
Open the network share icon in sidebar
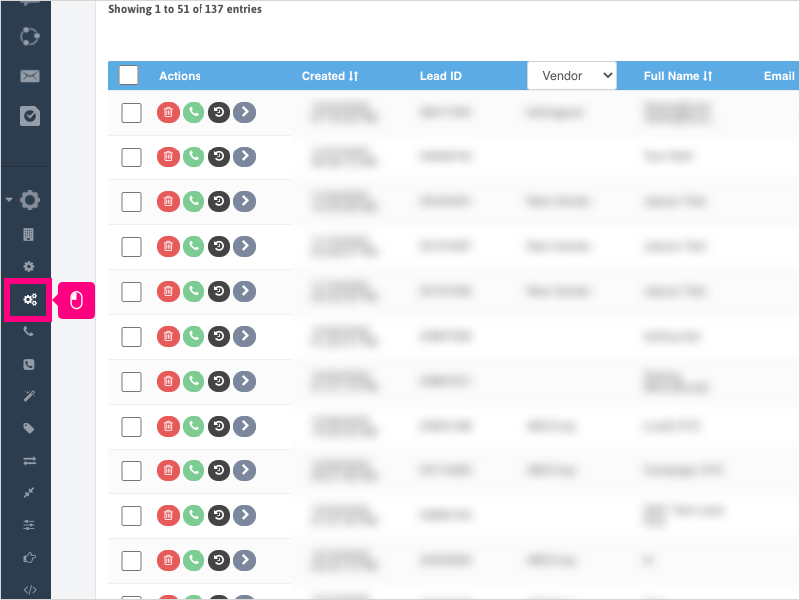pos(30,36)
